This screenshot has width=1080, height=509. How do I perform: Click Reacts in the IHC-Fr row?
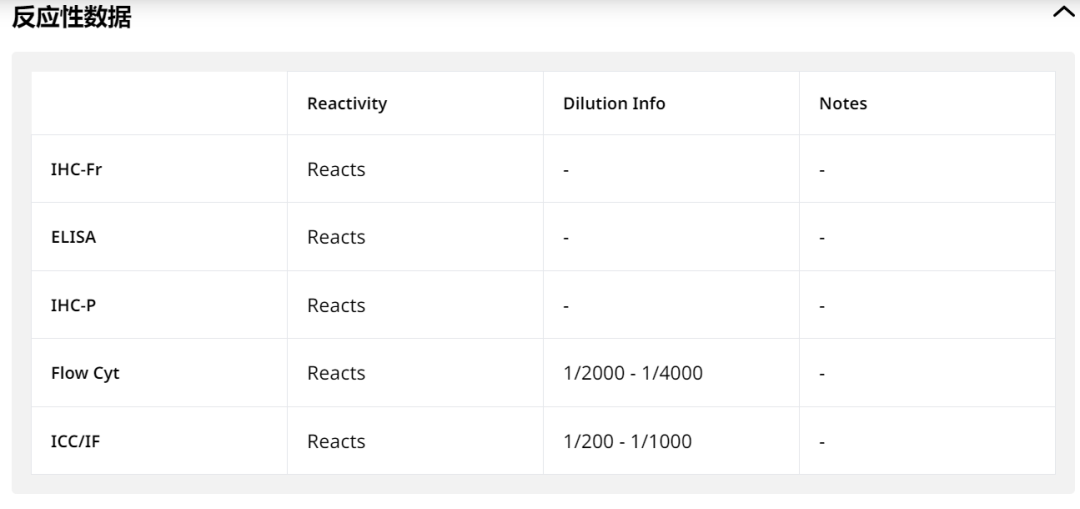(336, 169)
